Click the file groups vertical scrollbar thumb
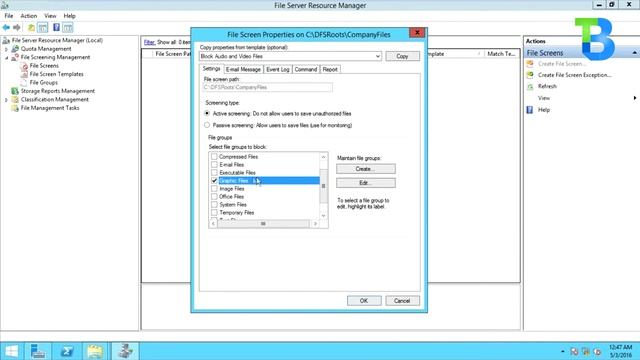This screenshot has width=640, height=360. click(323, 186)
